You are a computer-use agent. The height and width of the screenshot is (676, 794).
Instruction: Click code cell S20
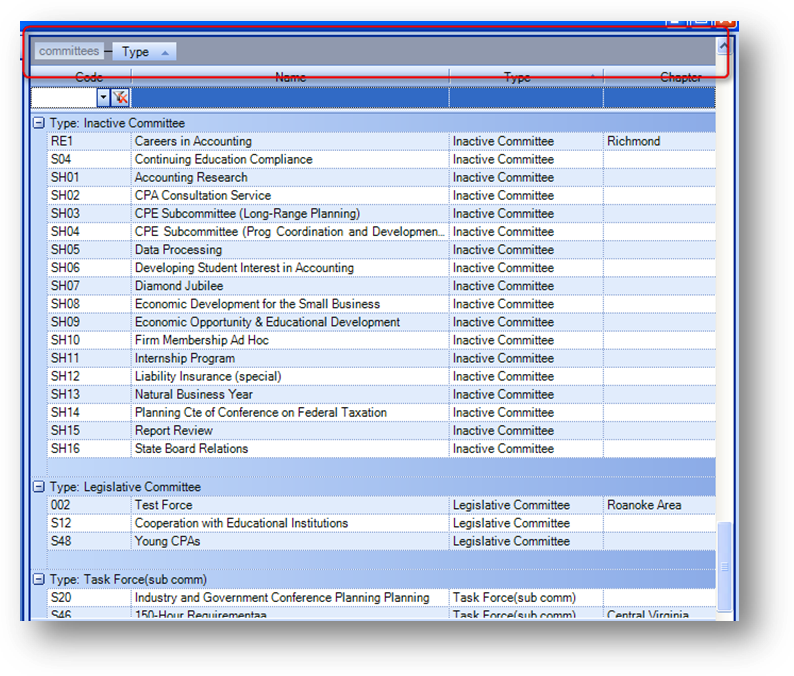click(89, 597)
